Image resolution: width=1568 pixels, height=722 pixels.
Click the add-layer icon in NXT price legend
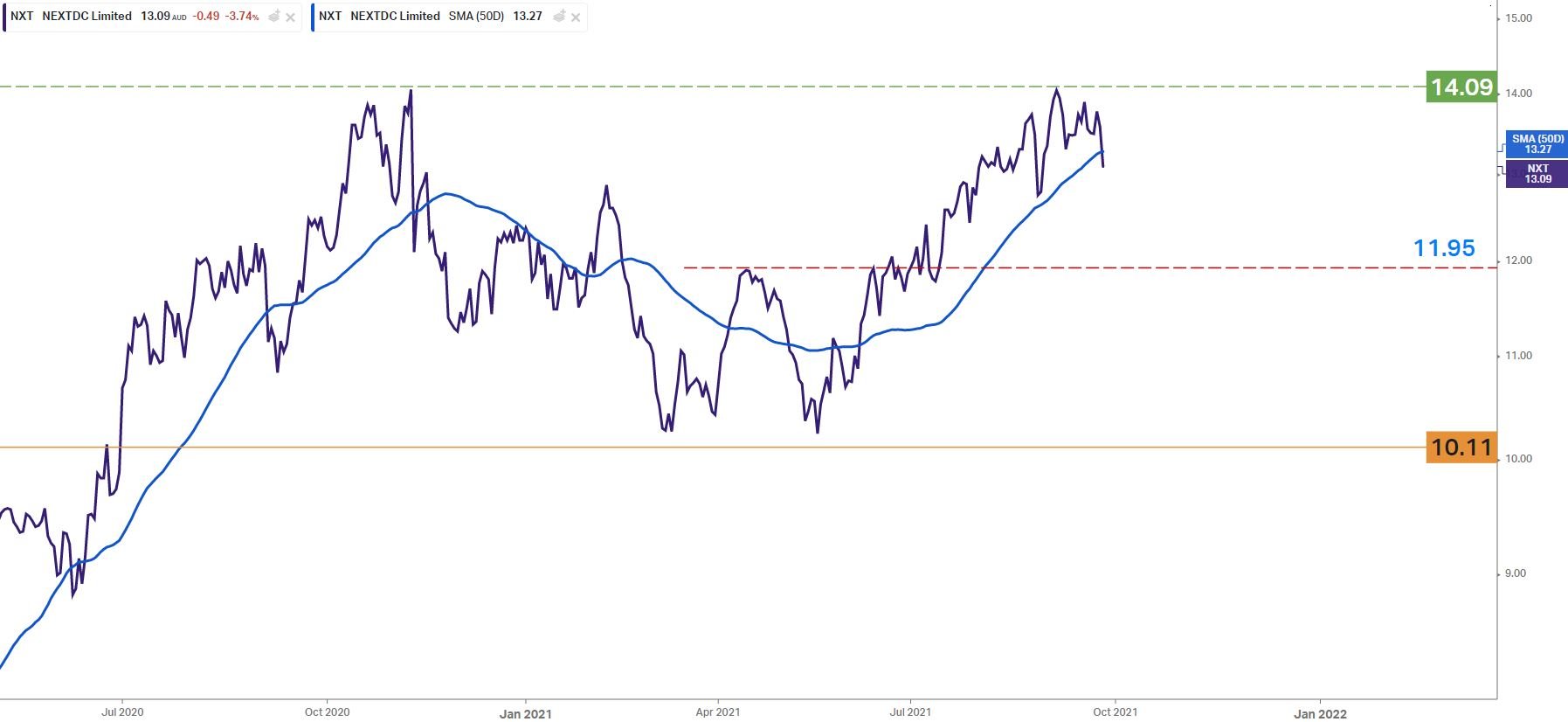273,17
